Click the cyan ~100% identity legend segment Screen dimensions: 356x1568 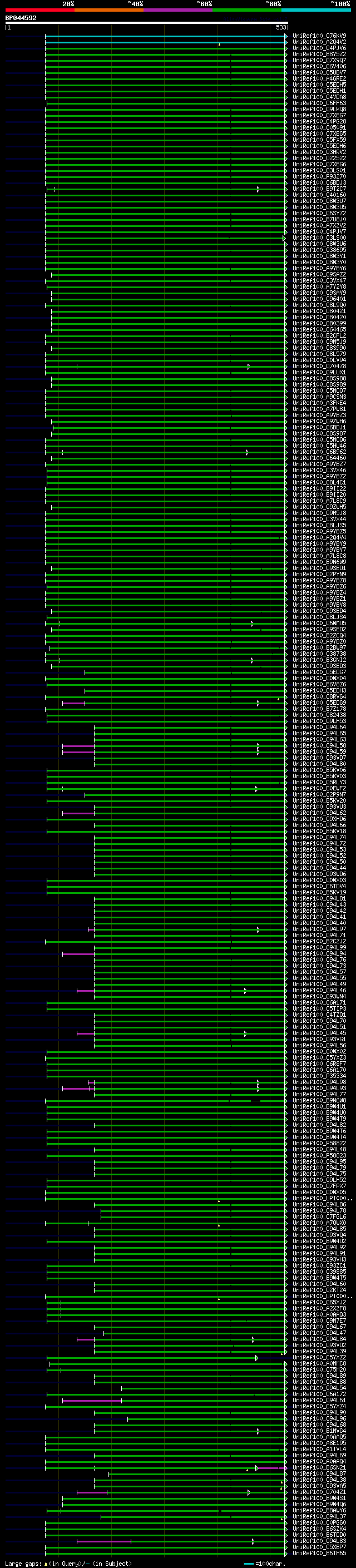point(316,10)
